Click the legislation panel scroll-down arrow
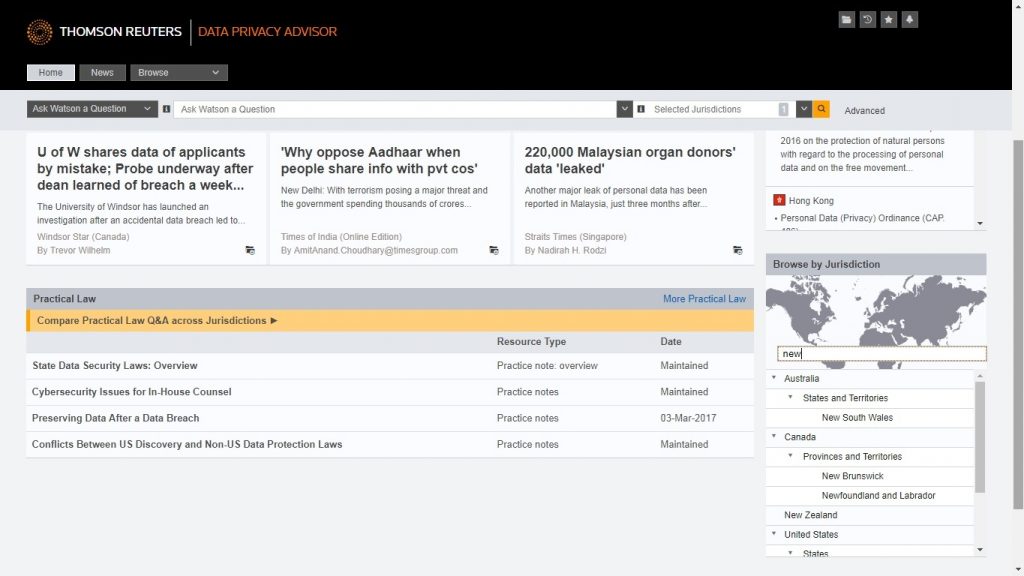1024x576 pixels. [980, 223]
